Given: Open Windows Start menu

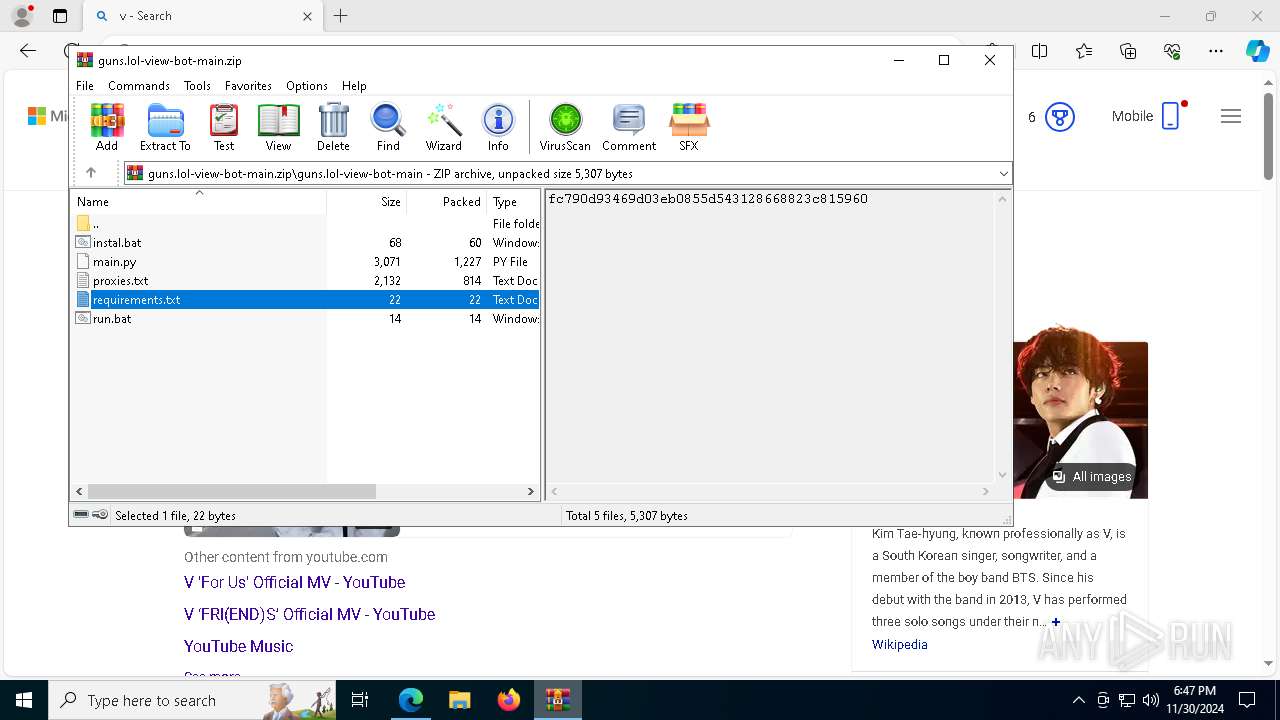Looking at the screenshot, I should pyautogui.click(x=24, y=700).
